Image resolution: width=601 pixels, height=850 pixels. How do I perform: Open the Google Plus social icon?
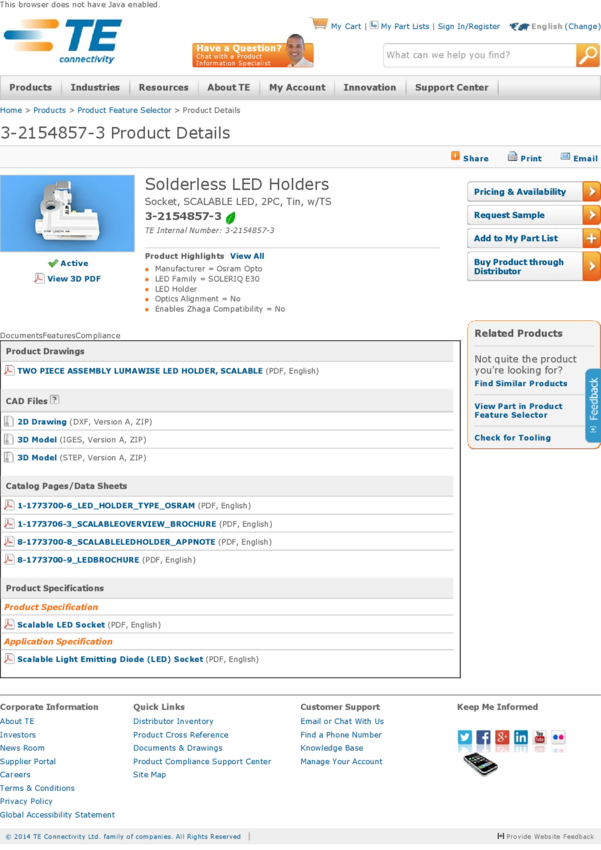tap(502, 737)
